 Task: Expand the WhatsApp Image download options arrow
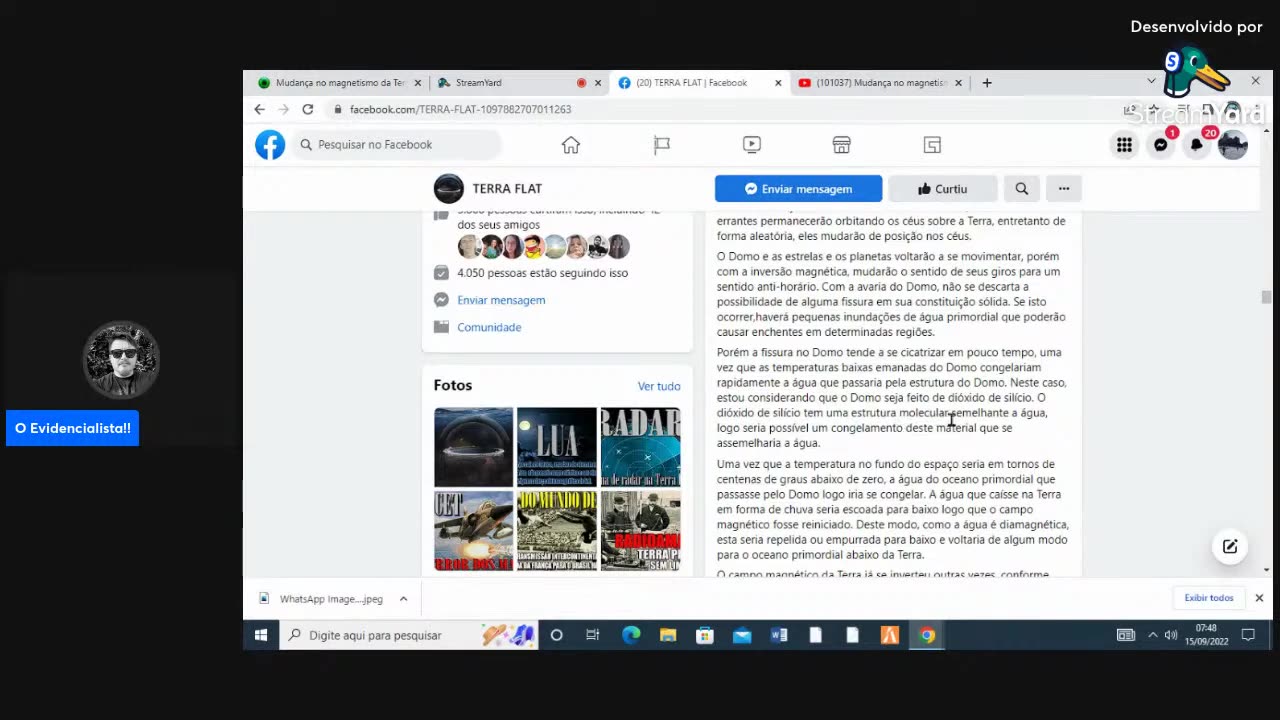[x=403, y=599]
